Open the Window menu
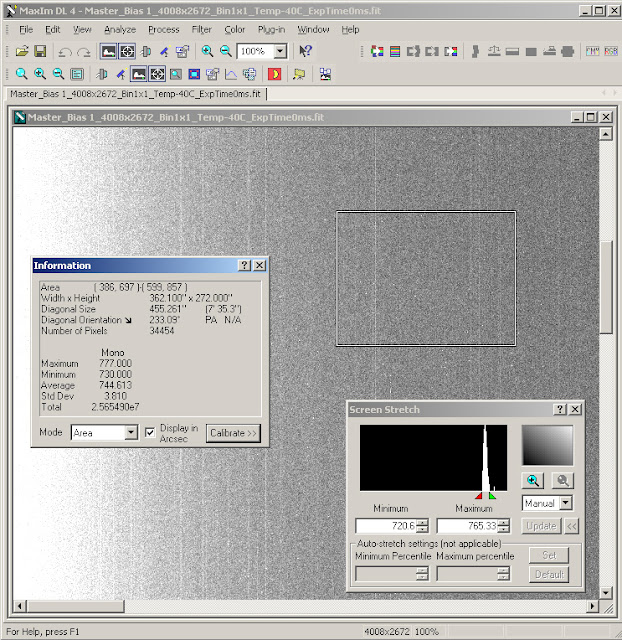This screenshot has height=640, width=622. 313,29
